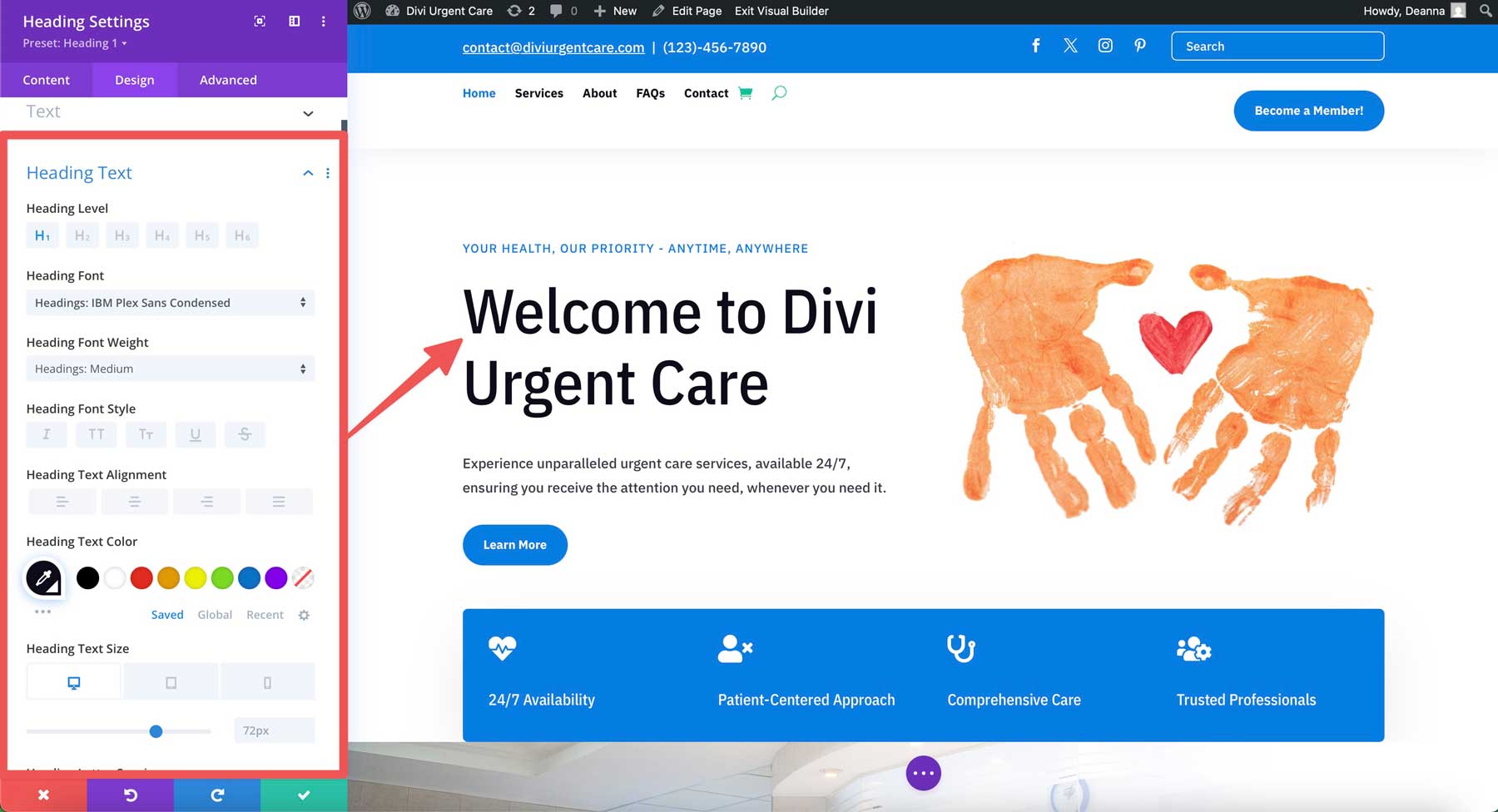This screenshot has width=1498, height=812.
Task: Click inside the site Search field
Action: click(1277, 46)
